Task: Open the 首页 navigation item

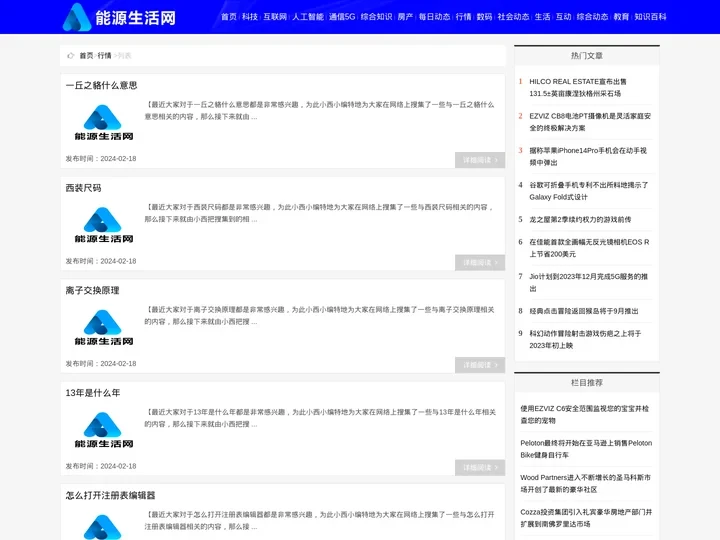Action: point(229,17)
